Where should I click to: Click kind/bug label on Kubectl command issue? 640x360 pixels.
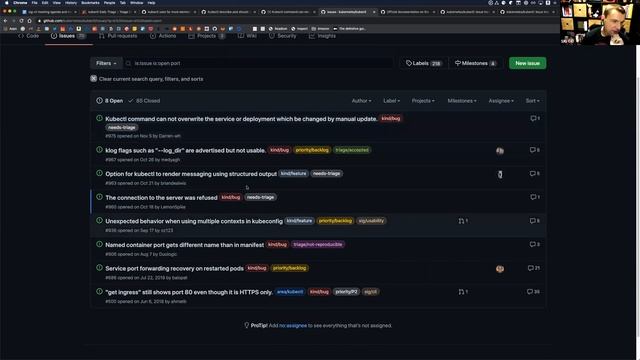[x=391, y=118]
